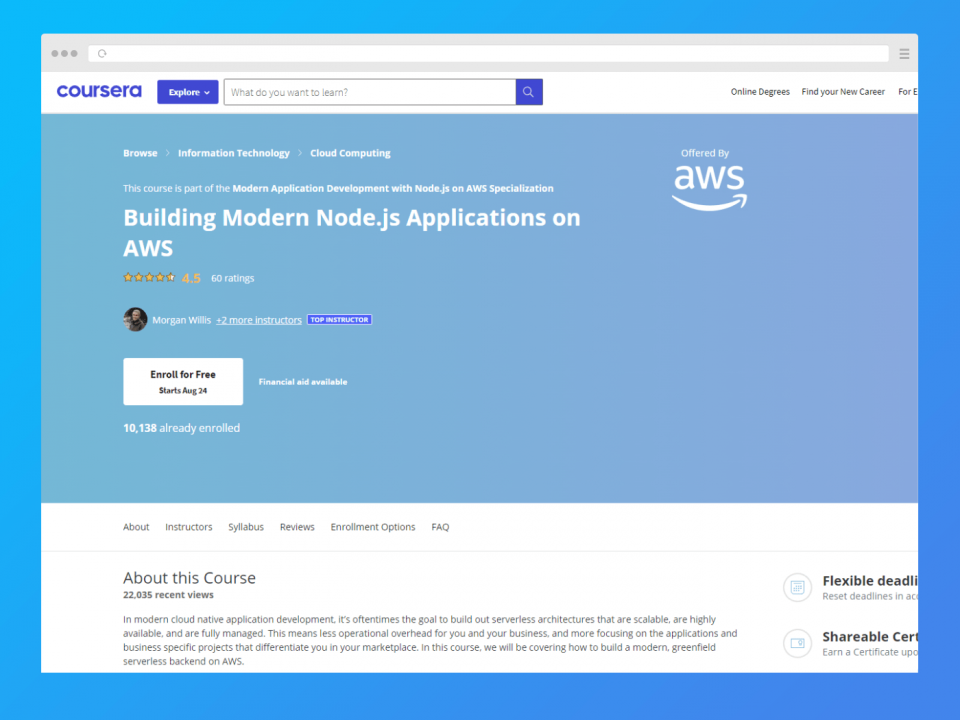Viewport: 960px width, 720px height.
Task: Click the AWS logo under Offered By
Action: click(x=709, y=187)
